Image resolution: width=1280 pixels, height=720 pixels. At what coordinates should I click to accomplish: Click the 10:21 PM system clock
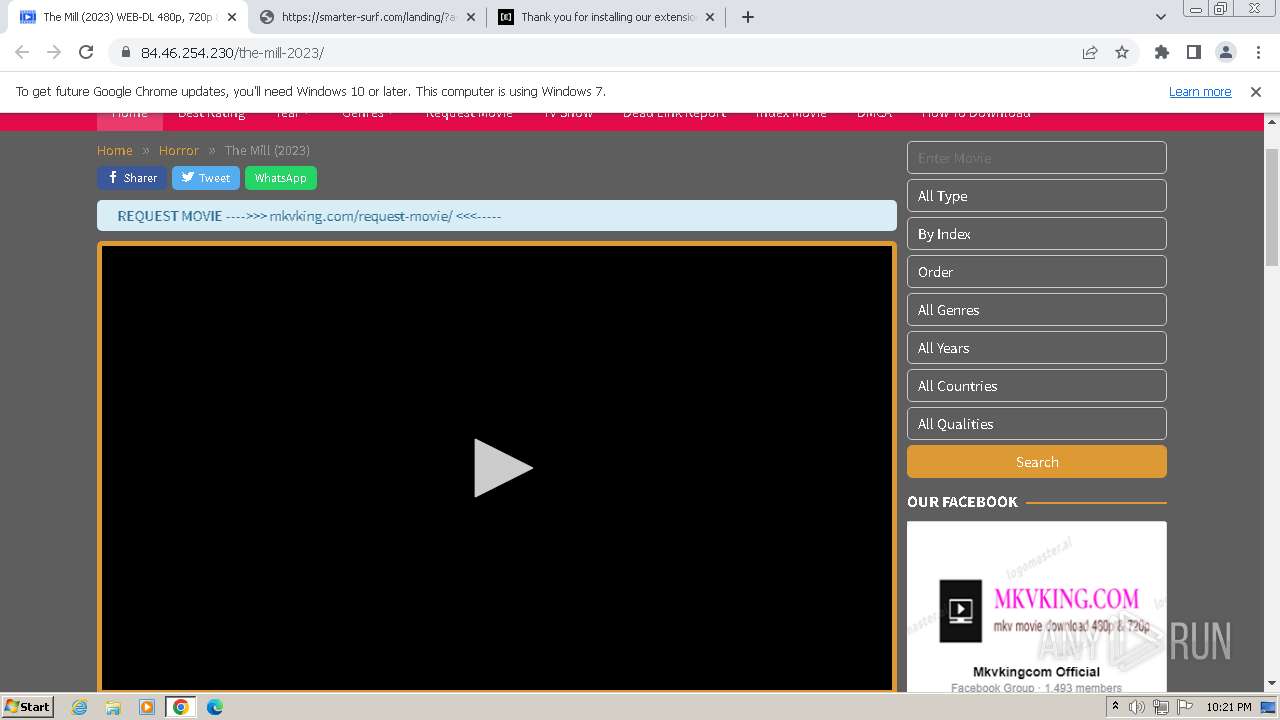[x=1229, y=707]
